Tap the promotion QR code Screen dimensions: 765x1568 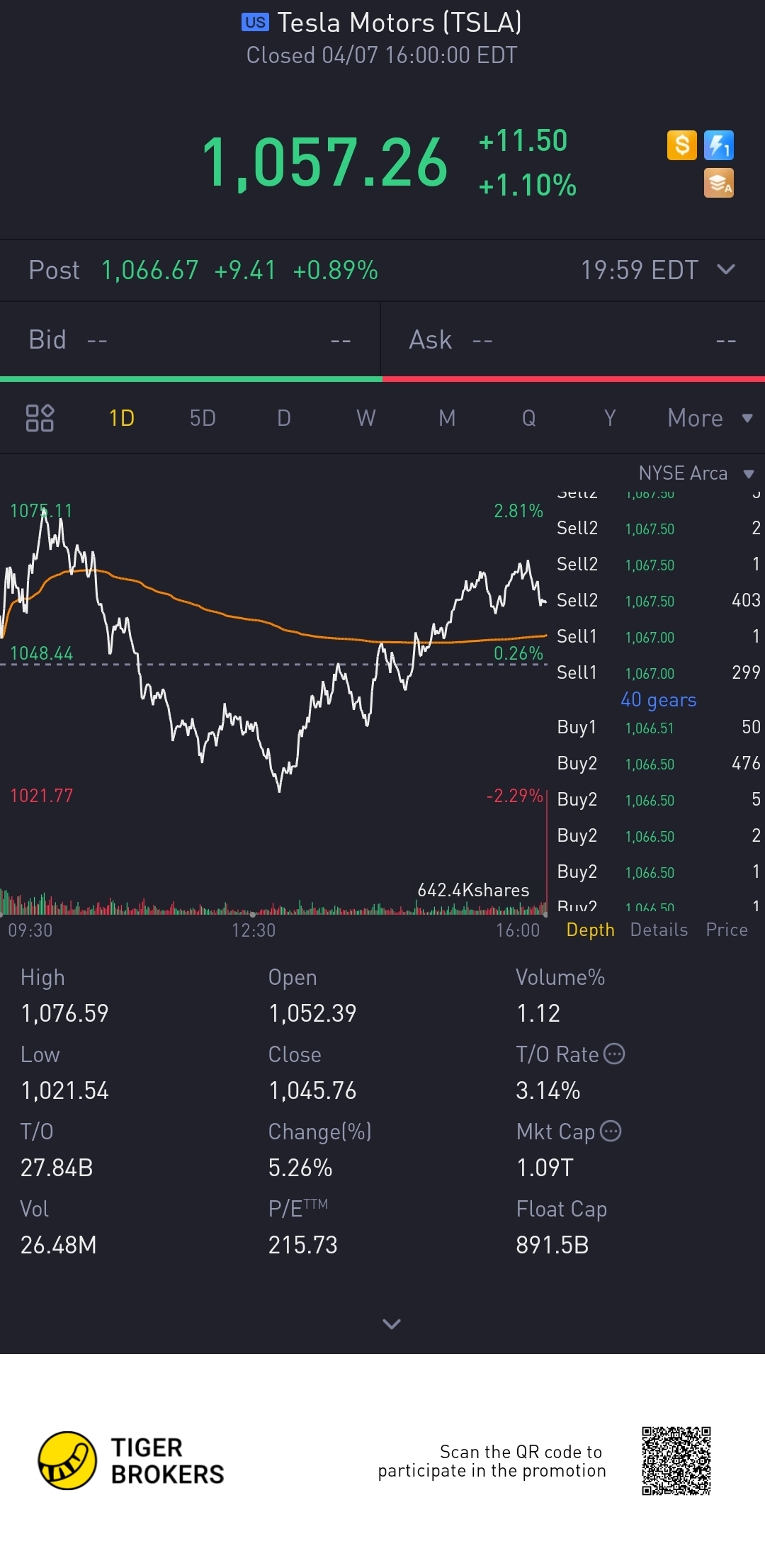click(676, 1460)
